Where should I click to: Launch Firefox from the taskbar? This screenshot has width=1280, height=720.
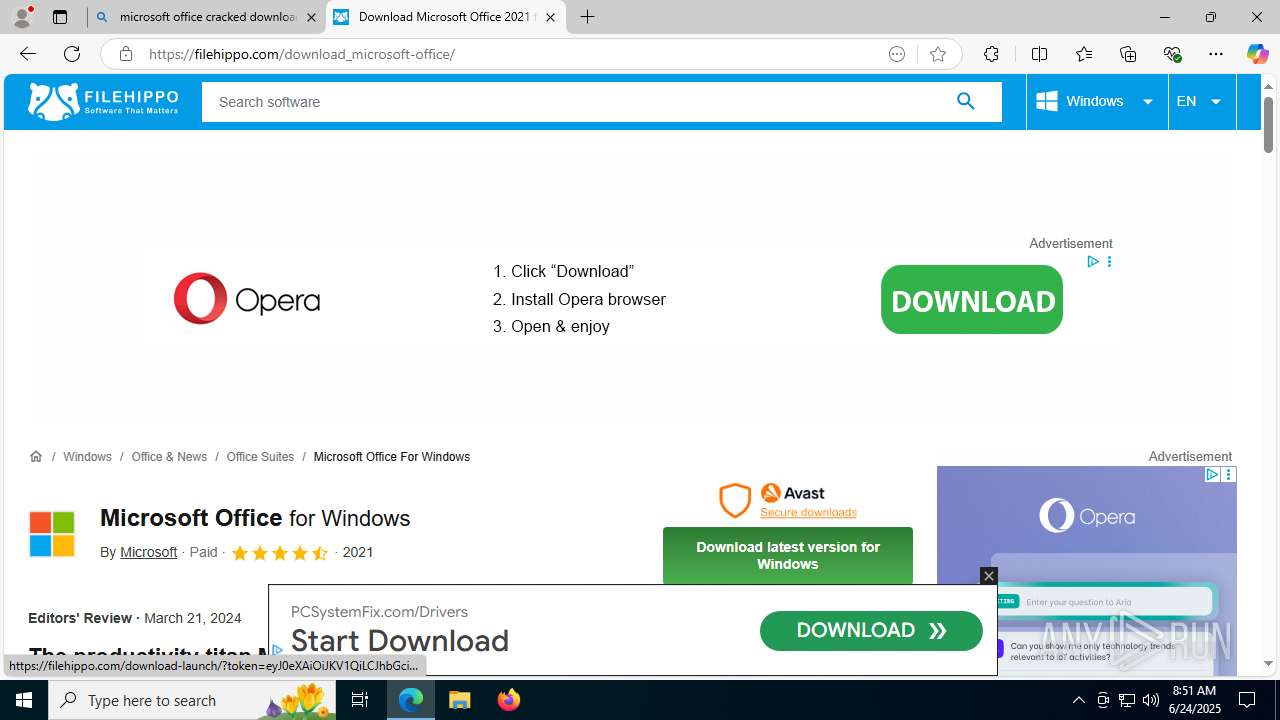tap(508, 700)
